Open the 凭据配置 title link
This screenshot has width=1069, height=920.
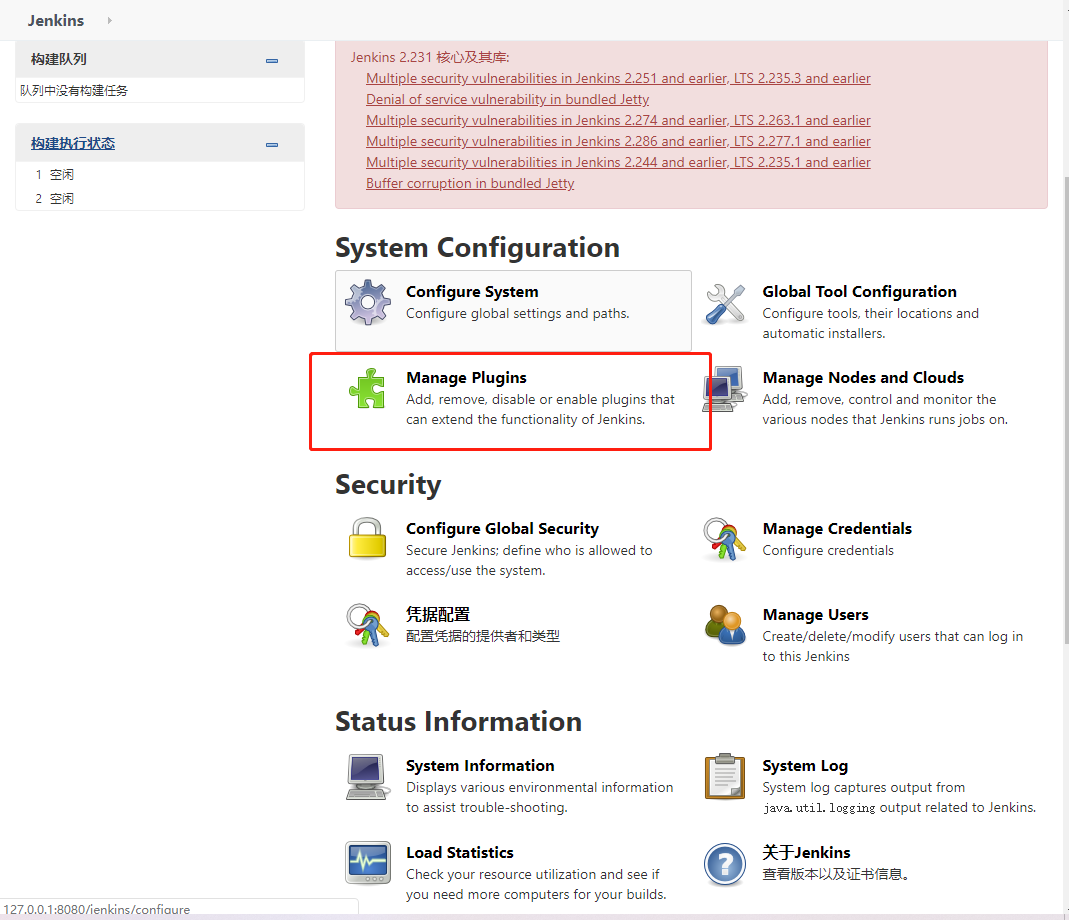tap(438, 614)
